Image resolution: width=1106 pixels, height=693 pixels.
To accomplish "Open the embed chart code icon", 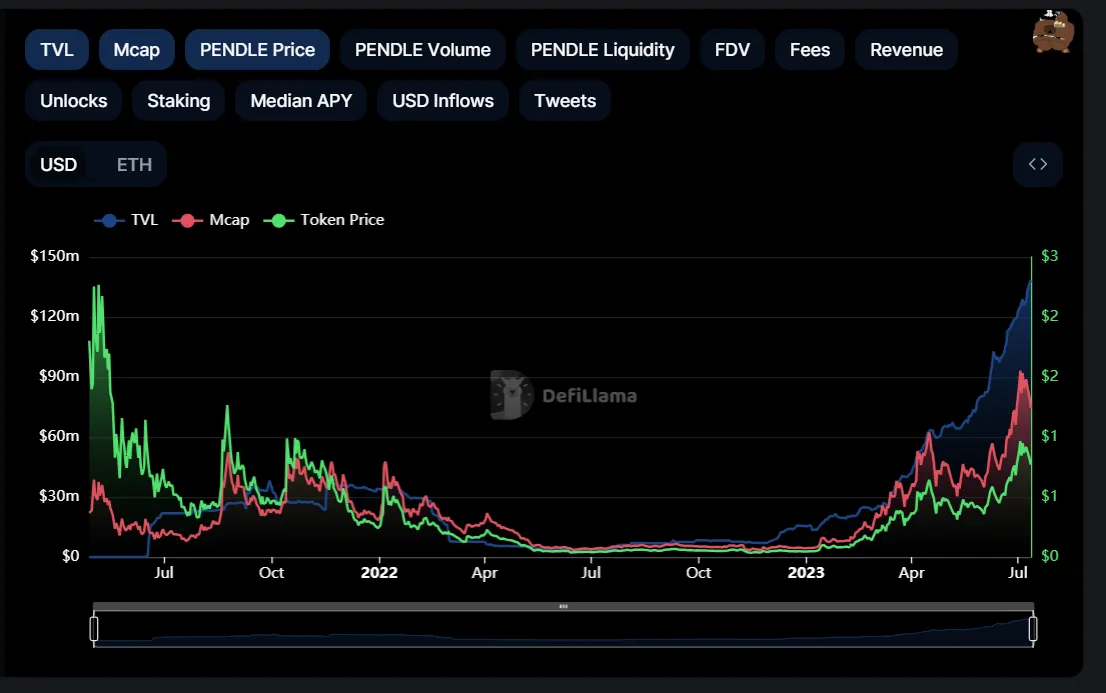I will (1038, 164).
